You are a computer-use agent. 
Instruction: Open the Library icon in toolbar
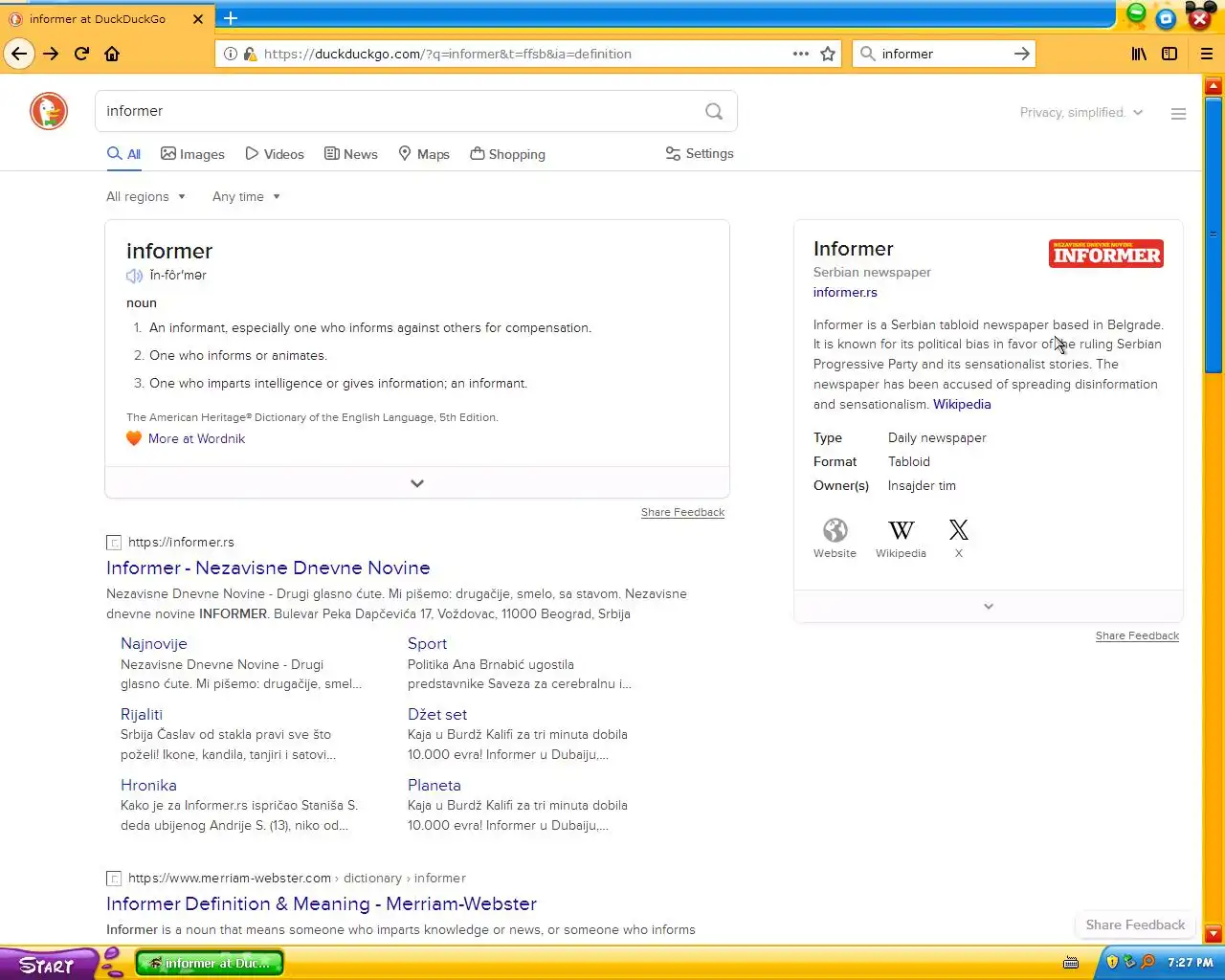pyautogui.click(x=1139, y=54)
